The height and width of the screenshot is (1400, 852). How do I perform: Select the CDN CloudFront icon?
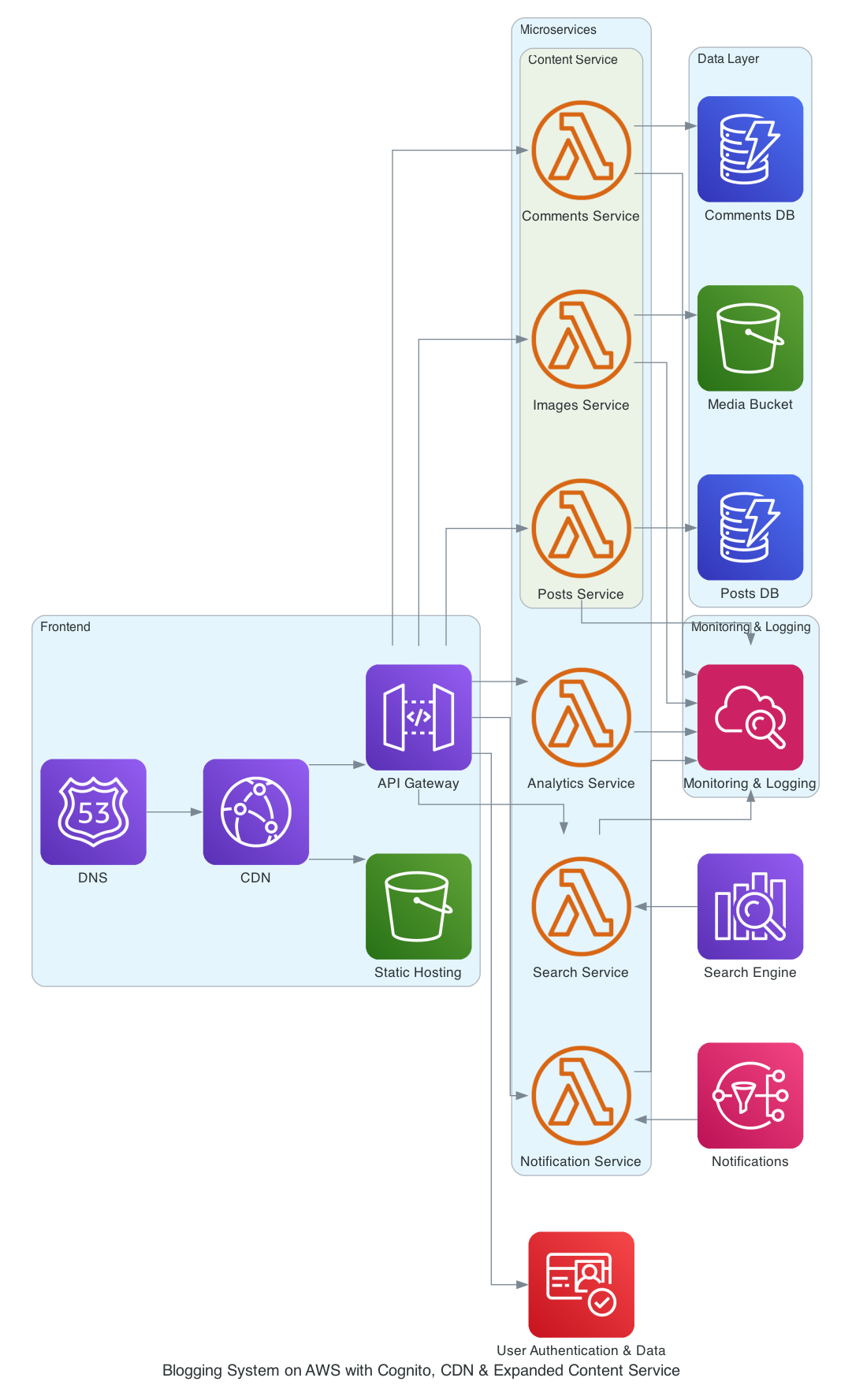tap(255, 811)
